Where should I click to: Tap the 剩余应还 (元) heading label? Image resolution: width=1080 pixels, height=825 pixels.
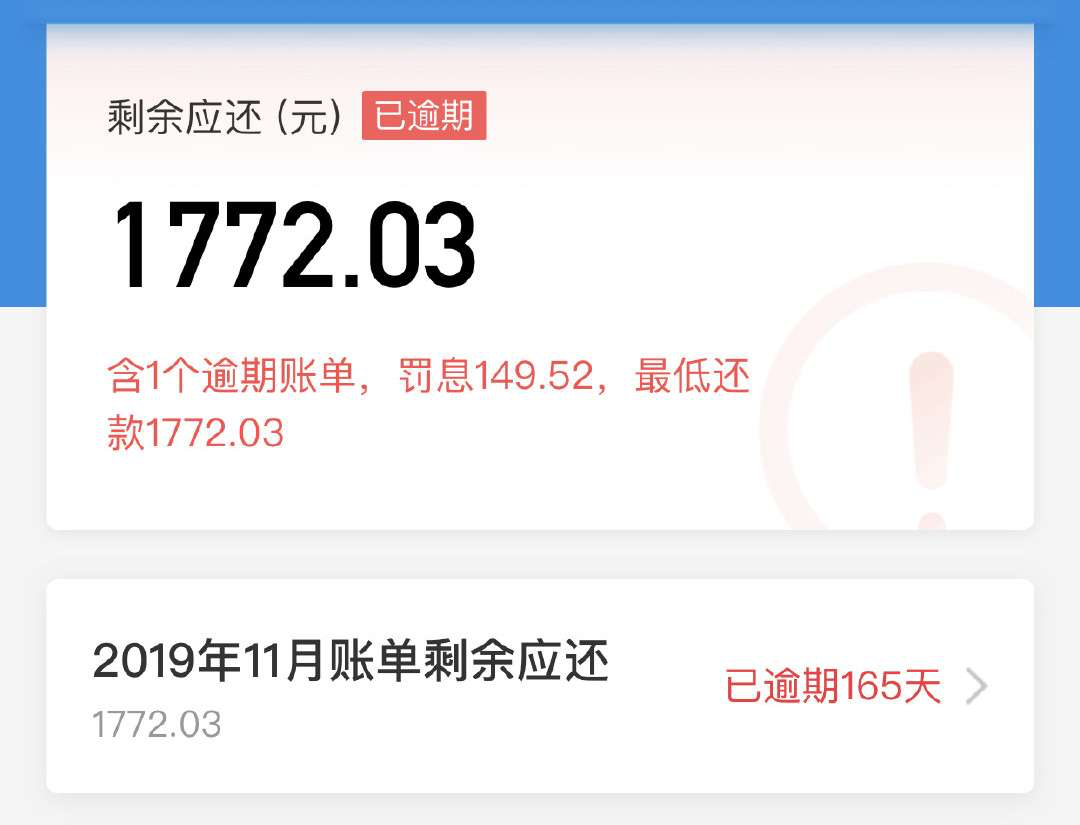coord(225,117)
